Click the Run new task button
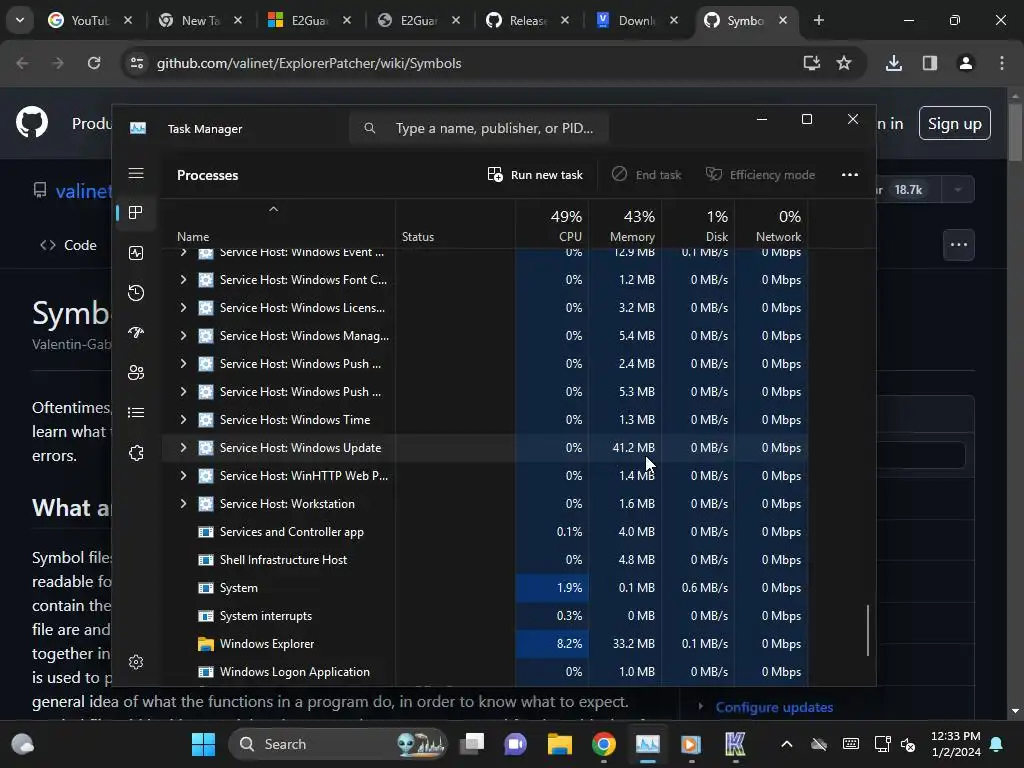Image resolution: width=1024 pixels, height=768 pixels. point(535,174)
